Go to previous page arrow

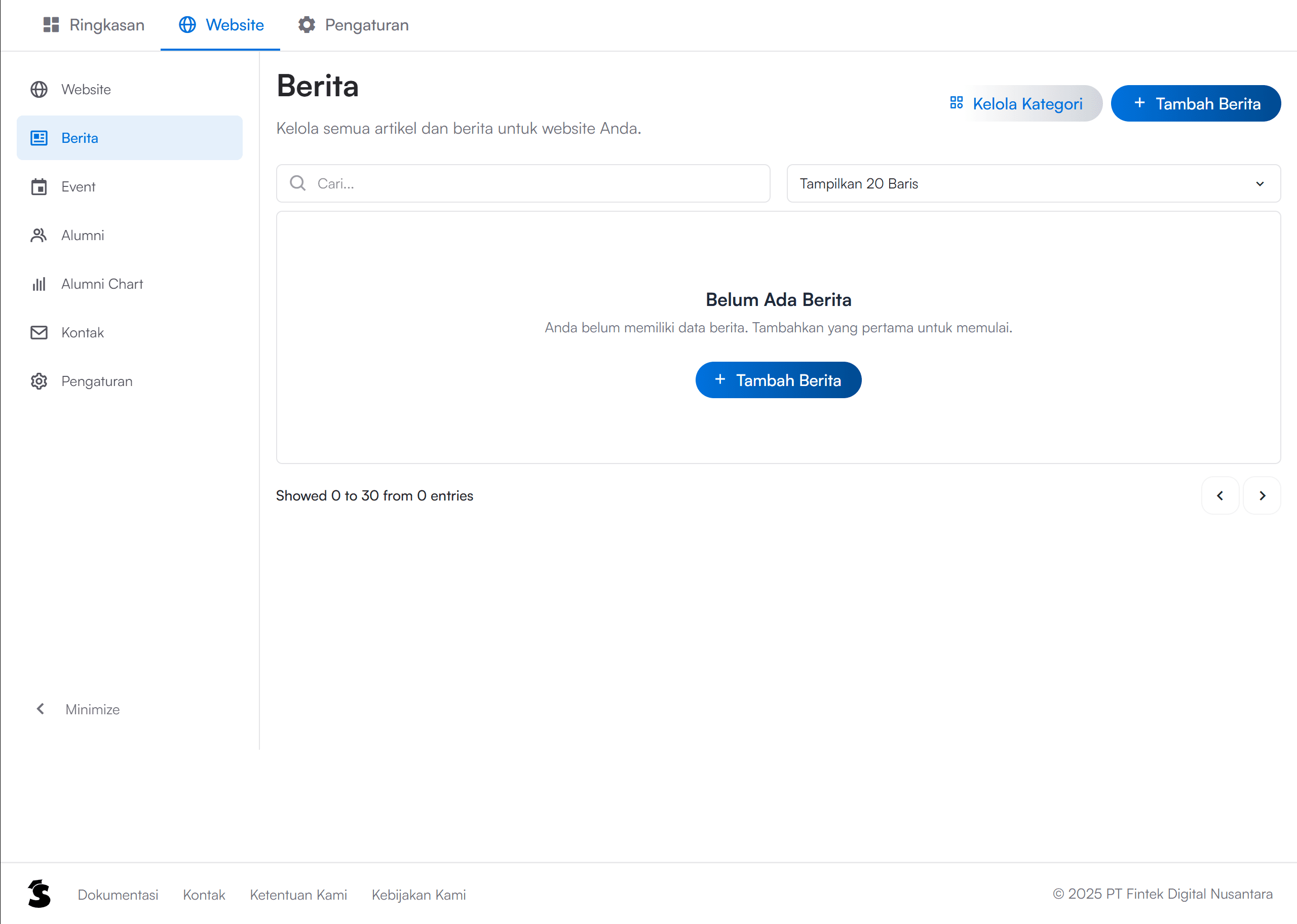click(x=1219, y=495)
